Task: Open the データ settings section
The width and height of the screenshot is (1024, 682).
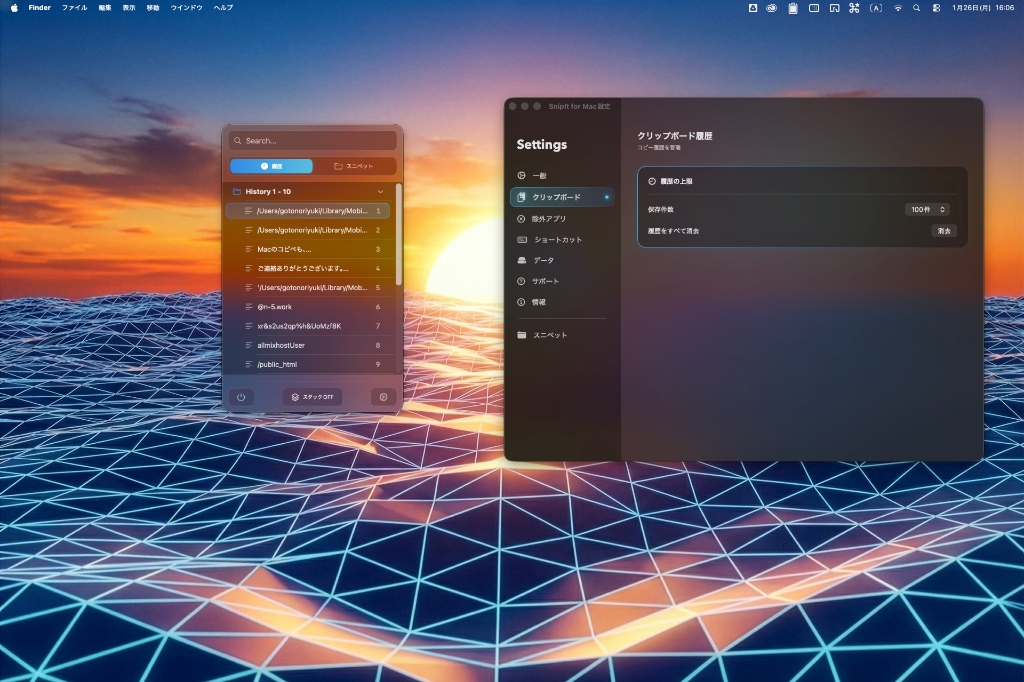Action: pos(546,260)
